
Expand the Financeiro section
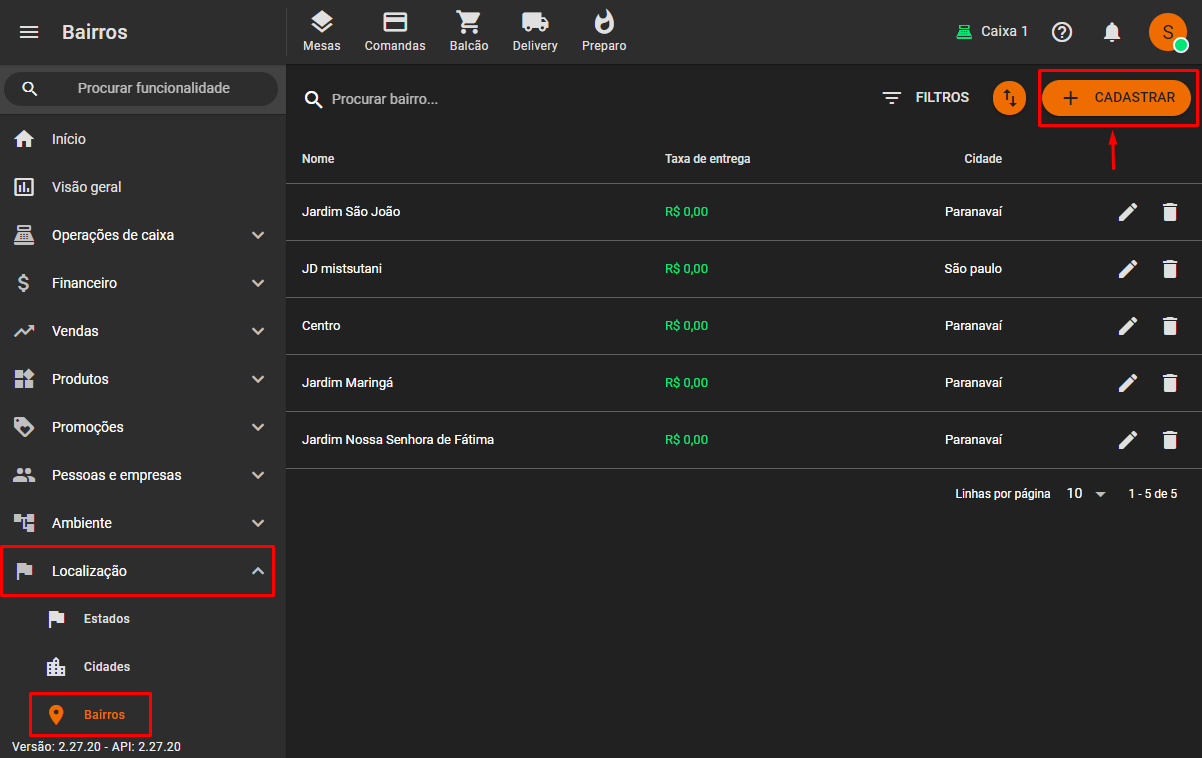coord(137,283)
